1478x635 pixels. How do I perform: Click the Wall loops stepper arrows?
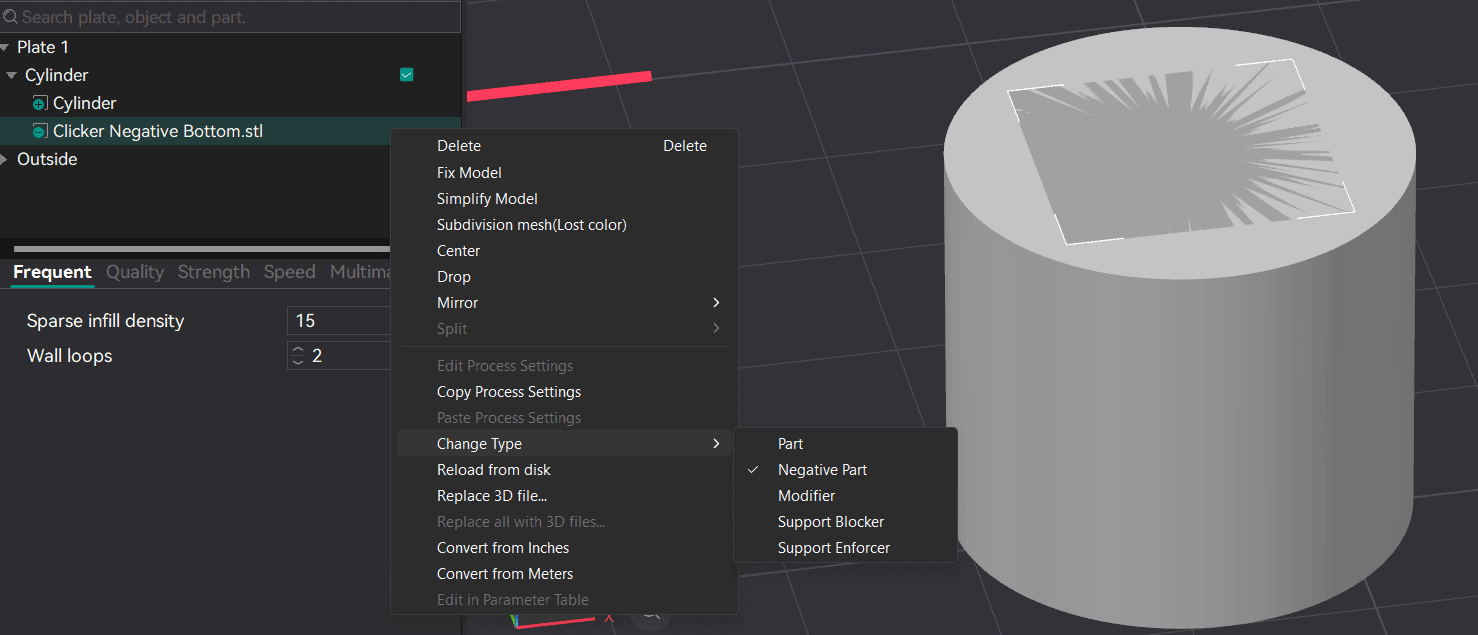click(x=297, y=356)
